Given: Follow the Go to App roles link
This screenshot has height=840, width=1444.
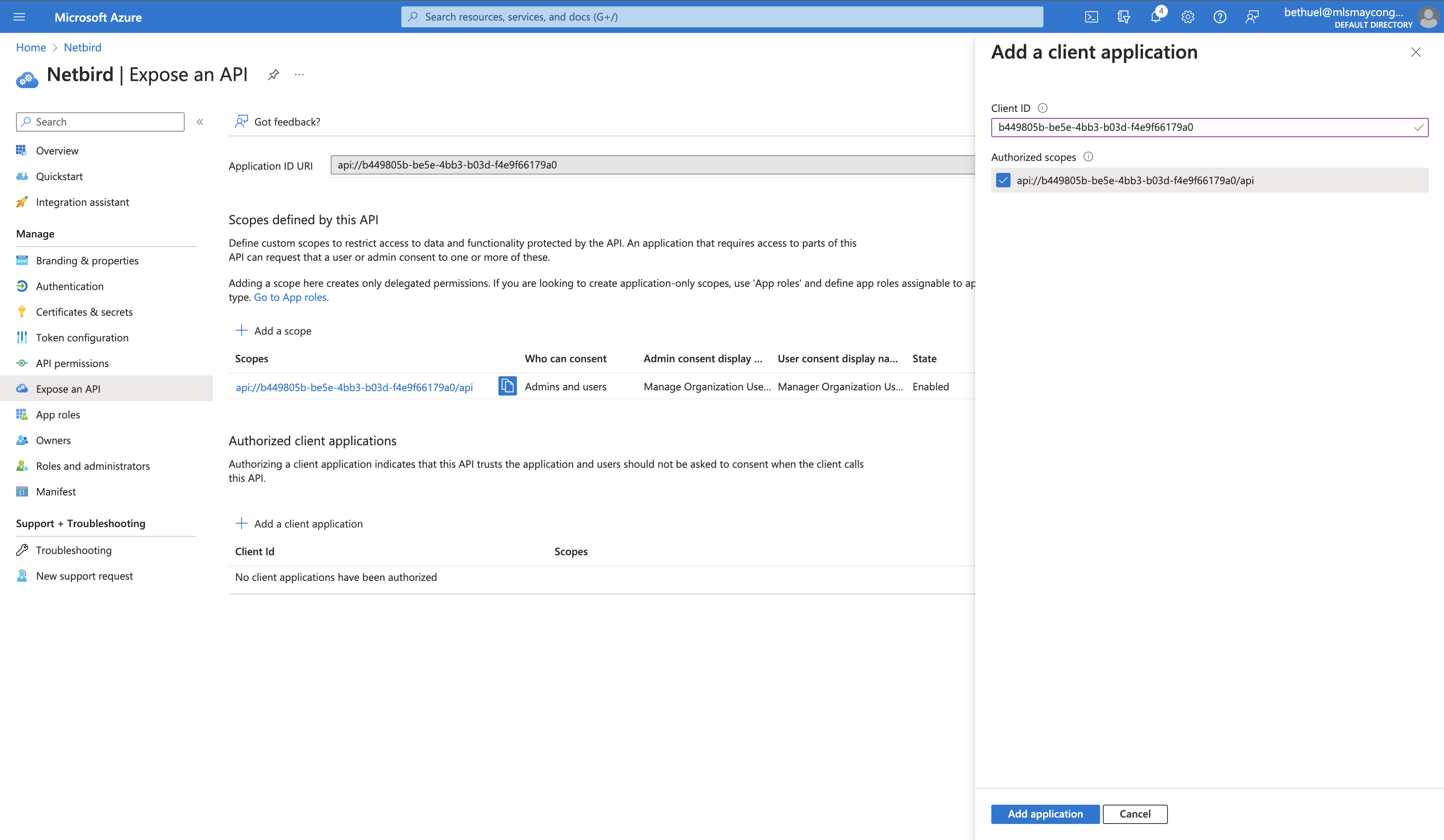Looking at the screenshot, I should 291,296.
